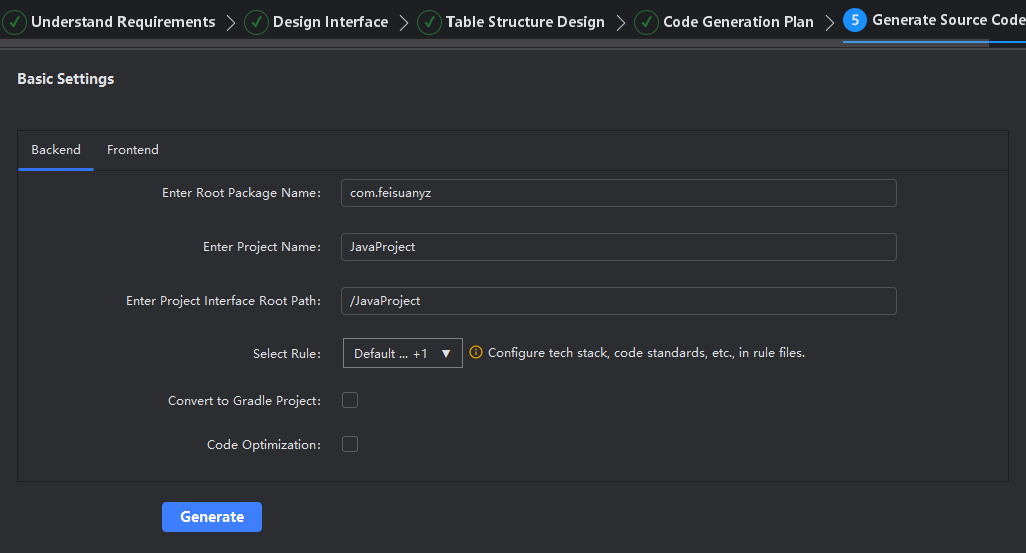Click the chevron arrow after Understand Requirements
The height and width of the screenshot is (553, 1026).
pyautogui.click(x=231, y=22)
